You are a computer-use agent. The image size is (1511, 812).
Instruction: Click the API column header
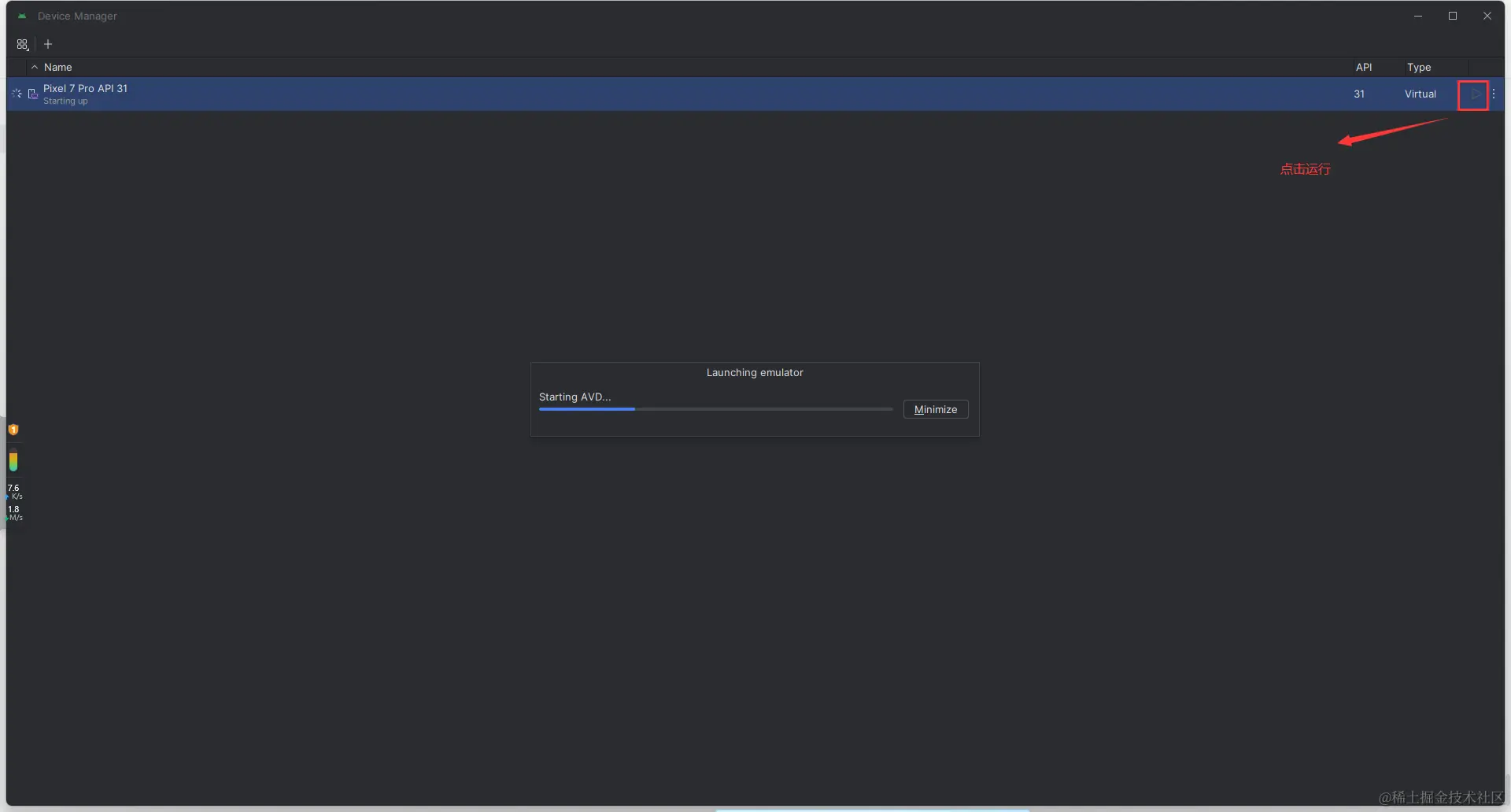coord(1363,67)
